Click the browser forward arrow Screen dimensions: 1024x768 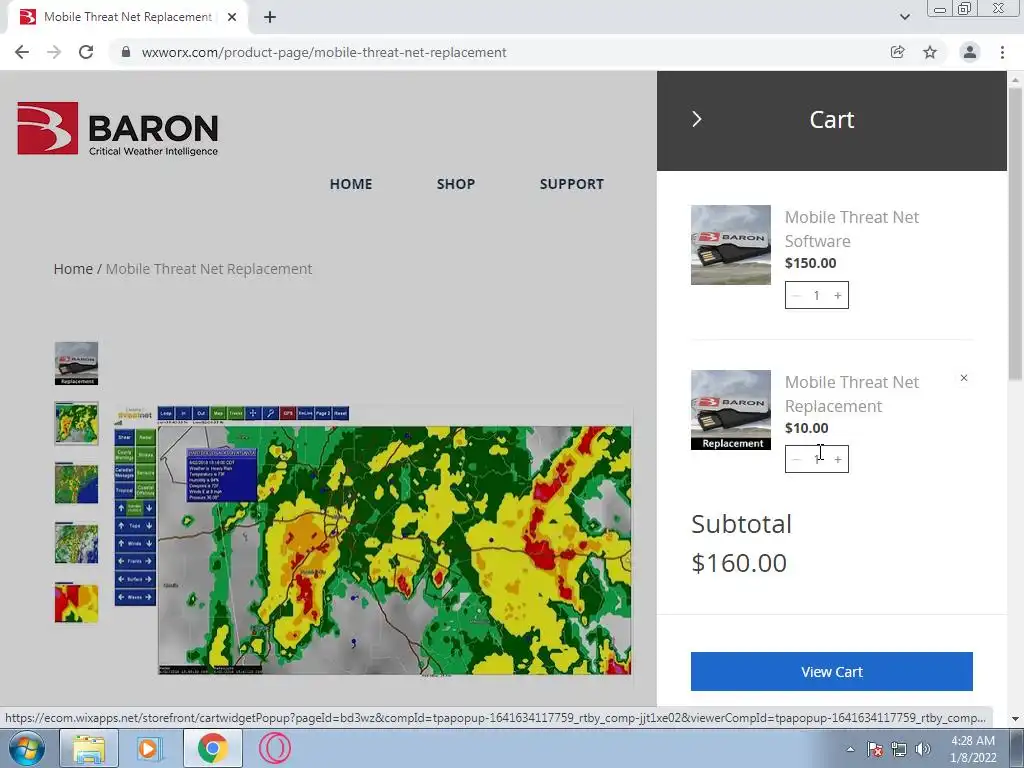(54, 52)
